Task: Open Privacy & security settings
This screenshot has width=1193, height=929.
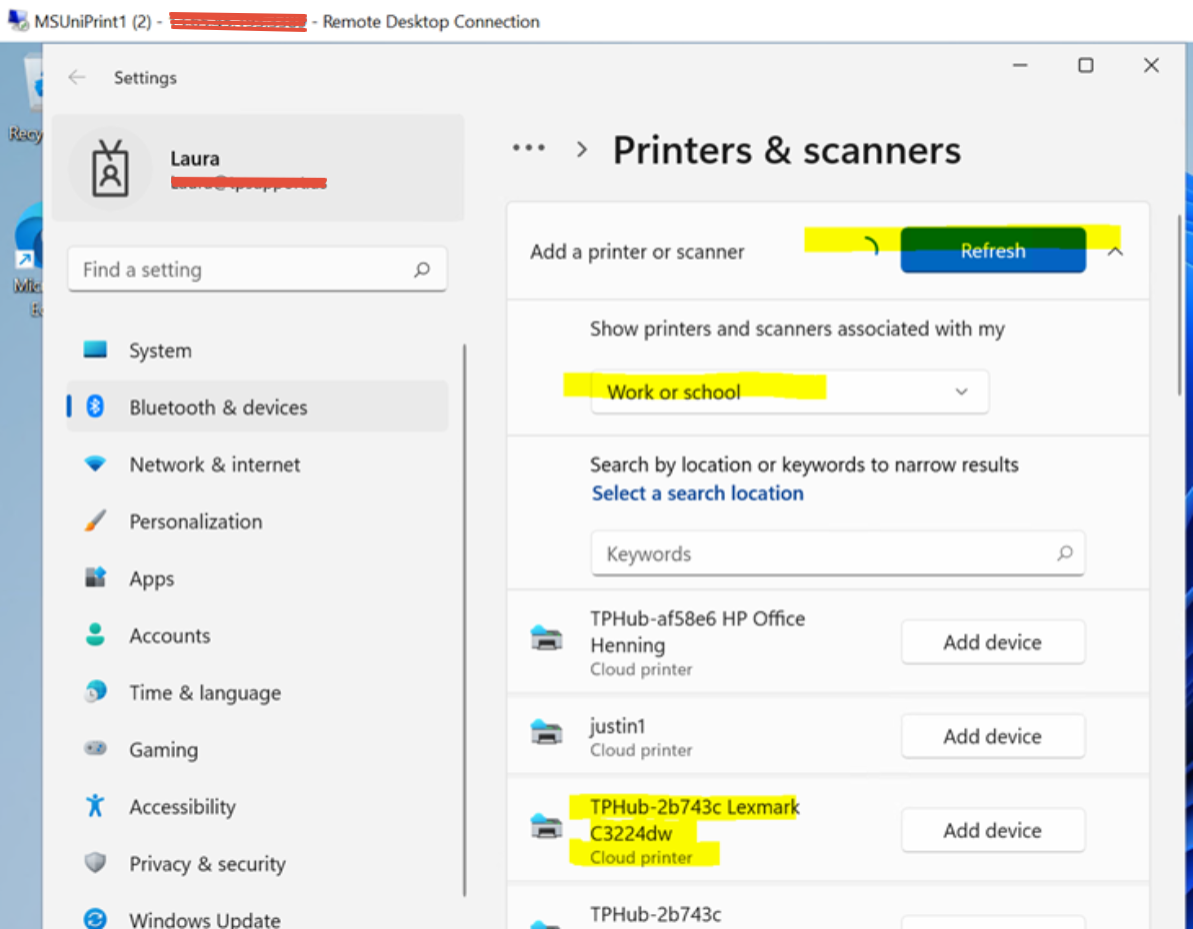Action: [257, 864]
